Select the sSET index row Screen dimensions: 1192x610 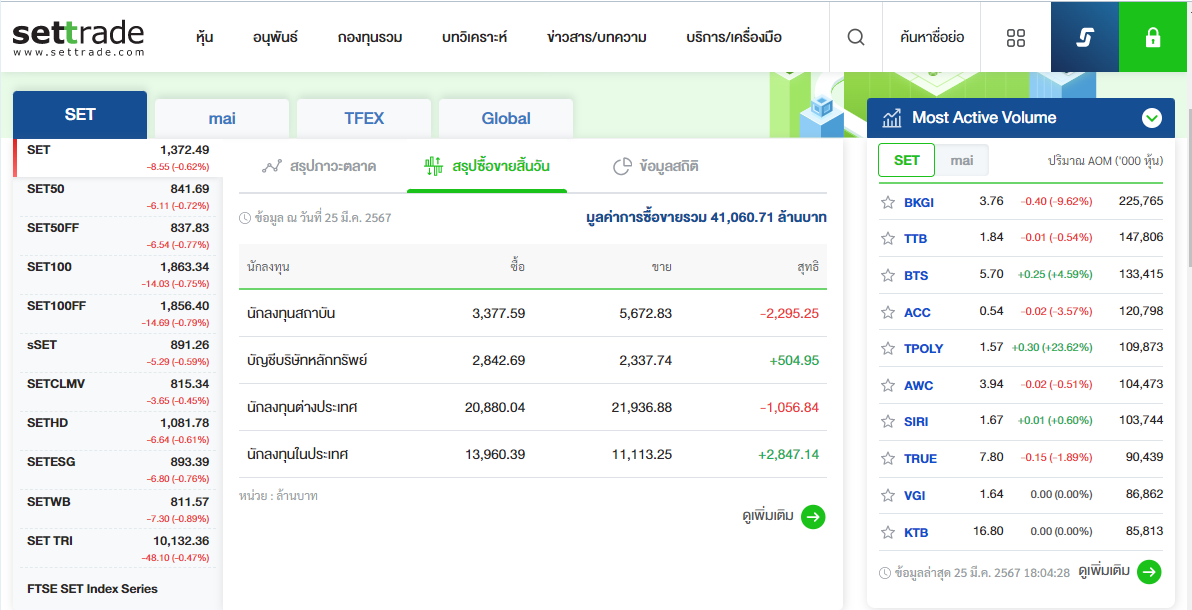point(118,352)
